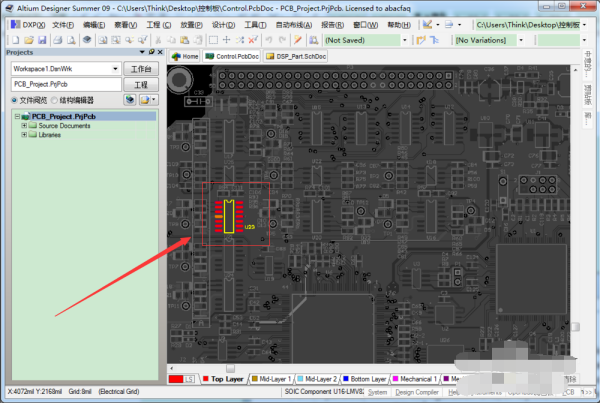This screenshot has height=403, width=600.
Task: Select the 结构编辑器 radio button
Action: 54,100
